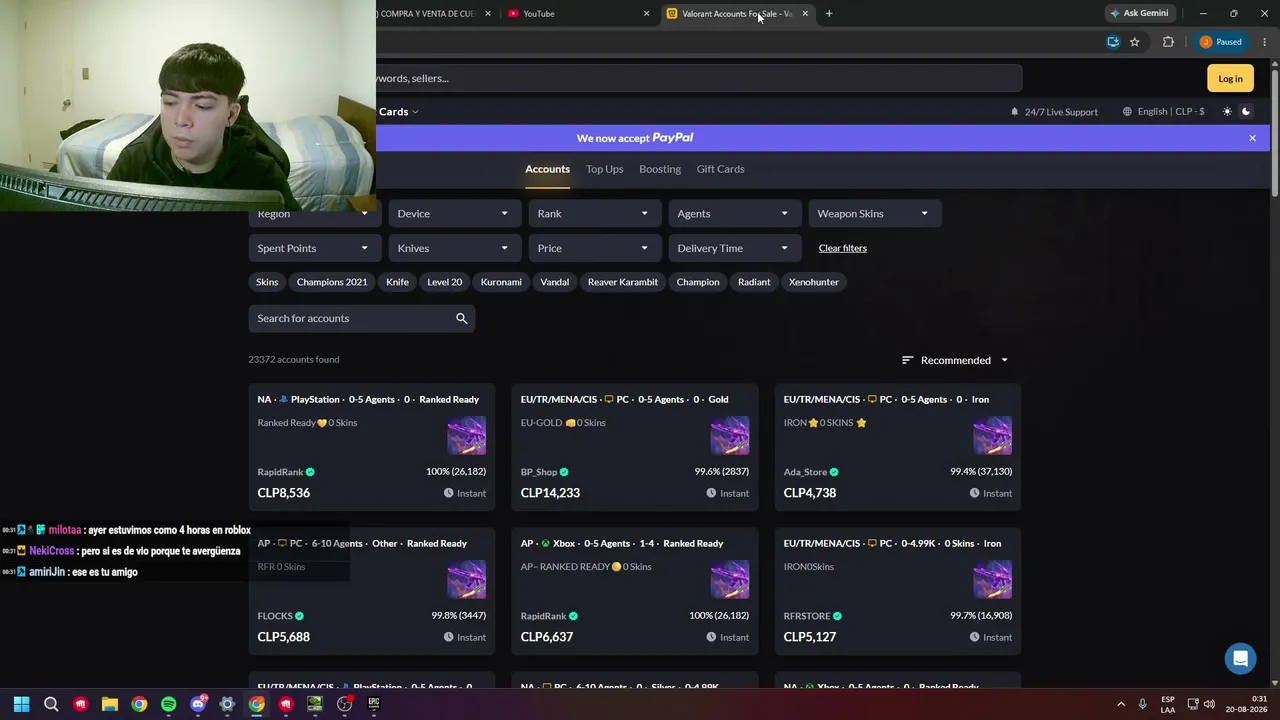Screen dimensions: 1280x720
Task: Switch to light theme with sun icon
Action: (1227, 111)
